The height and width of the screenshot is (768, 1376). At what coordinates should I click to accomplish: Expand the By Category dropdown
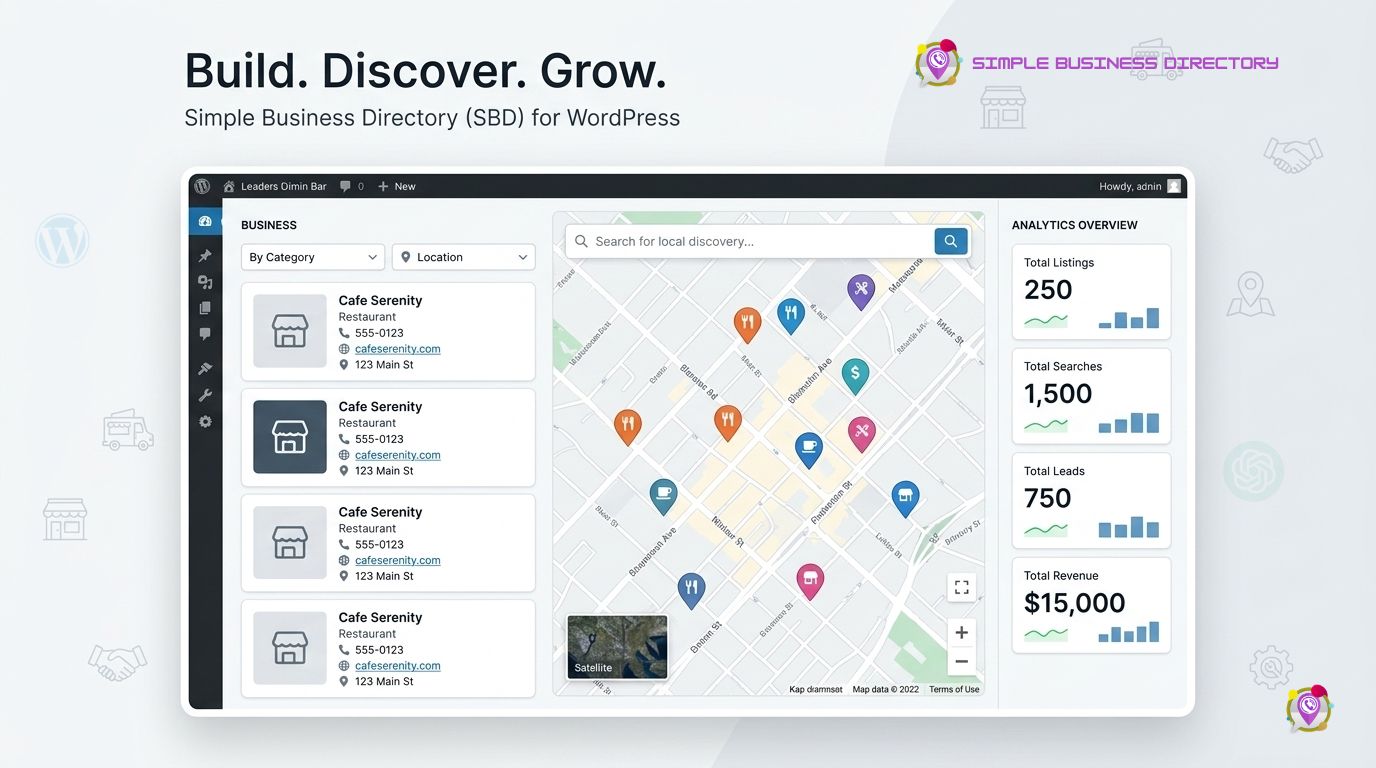[x=313, y=257]
